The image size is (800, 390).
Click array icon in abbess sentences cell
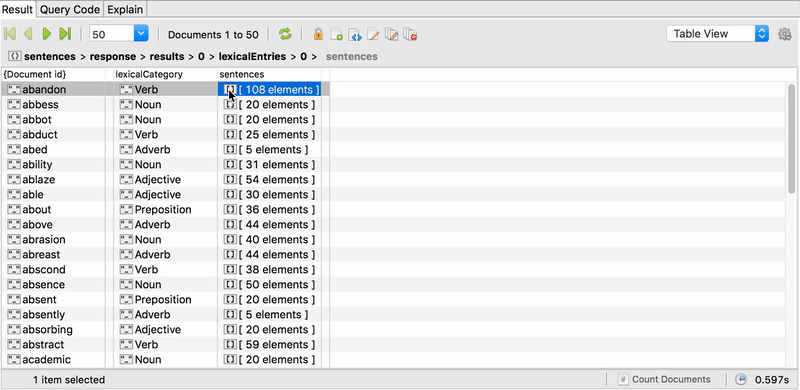point(231,105)
